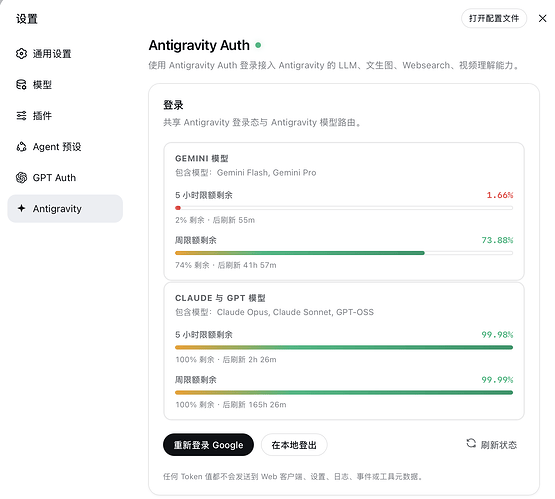Image resolution: width=555 pixels, height=499 pixels.
Task: Click the Gemini 5 小时限额 progress bar
Action: coord(344,208)
